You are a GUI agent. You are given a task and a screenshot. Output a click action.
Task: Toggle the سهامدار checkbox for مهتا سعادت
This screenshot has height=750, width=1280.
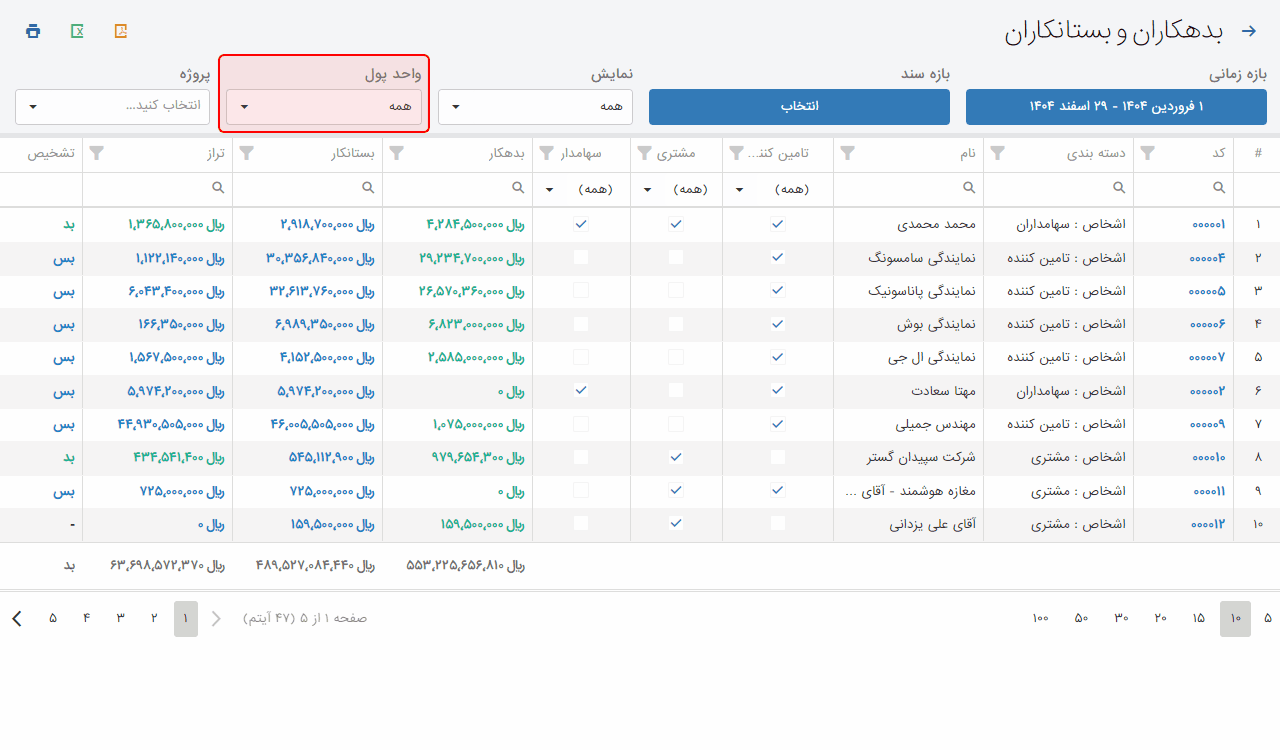[x=581, y=390]
